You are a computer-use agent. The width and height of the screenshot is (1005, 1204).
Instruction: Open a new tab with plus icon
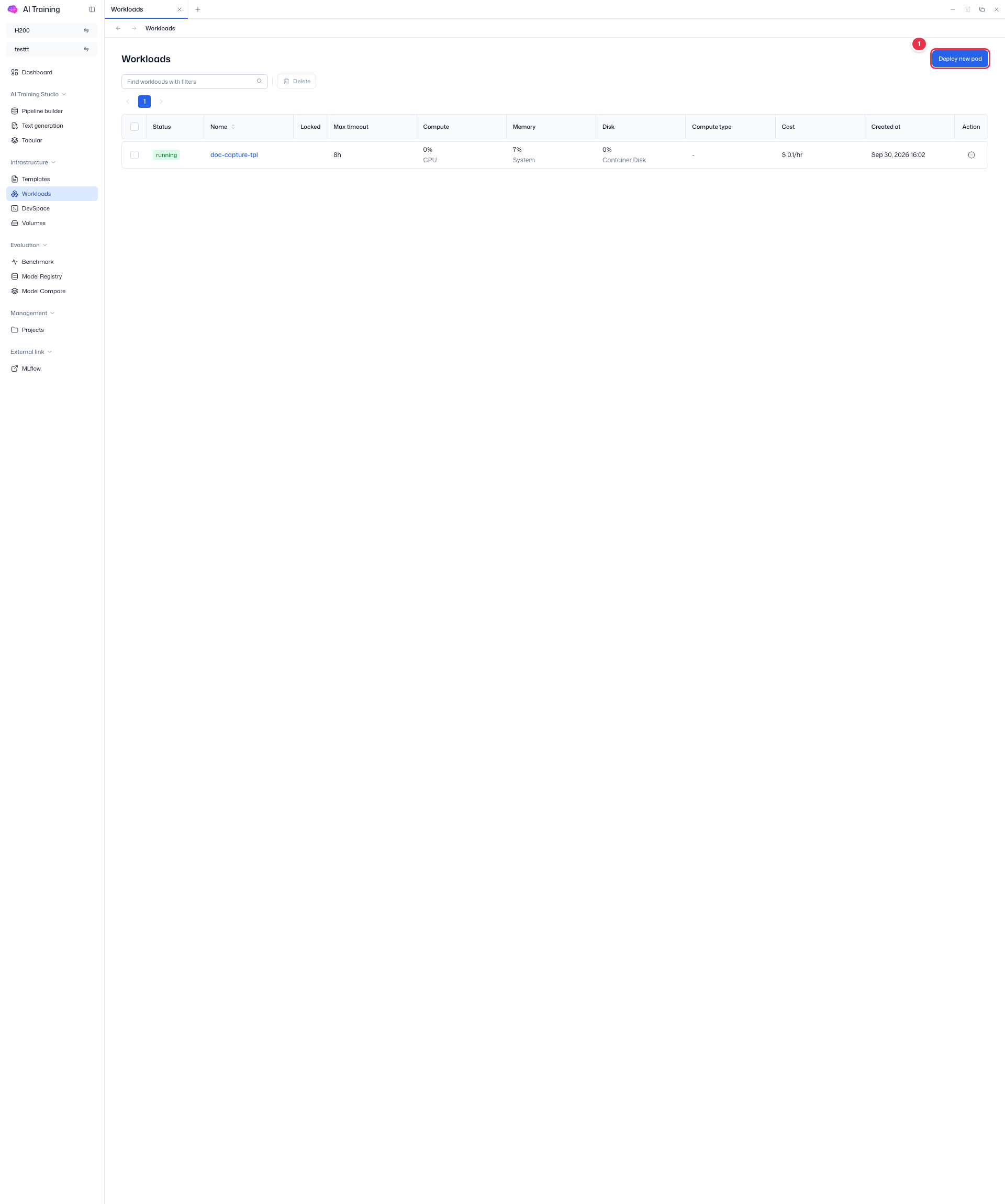click(x=198, y=9)
